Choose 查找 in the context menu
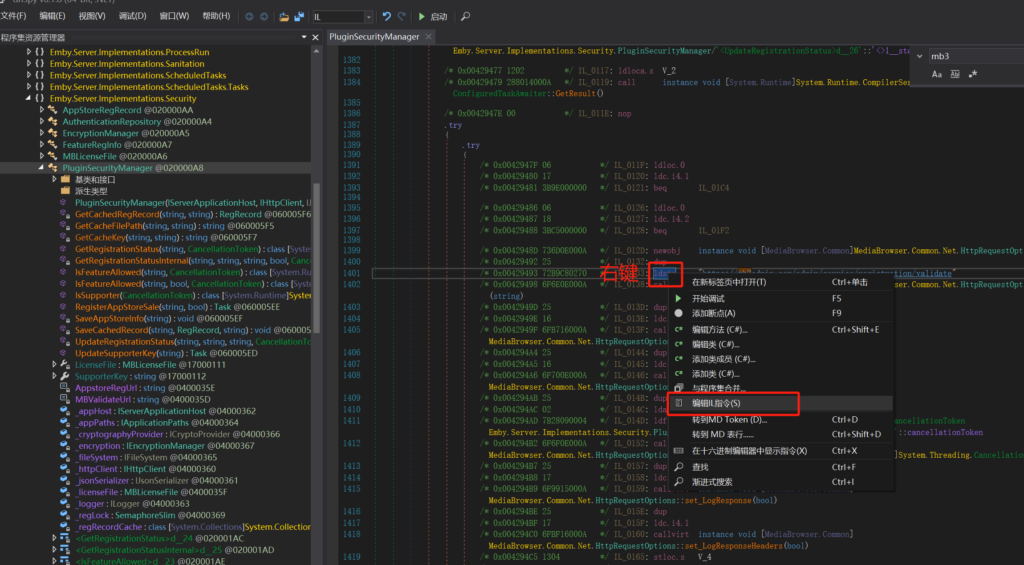 [781, 467]
